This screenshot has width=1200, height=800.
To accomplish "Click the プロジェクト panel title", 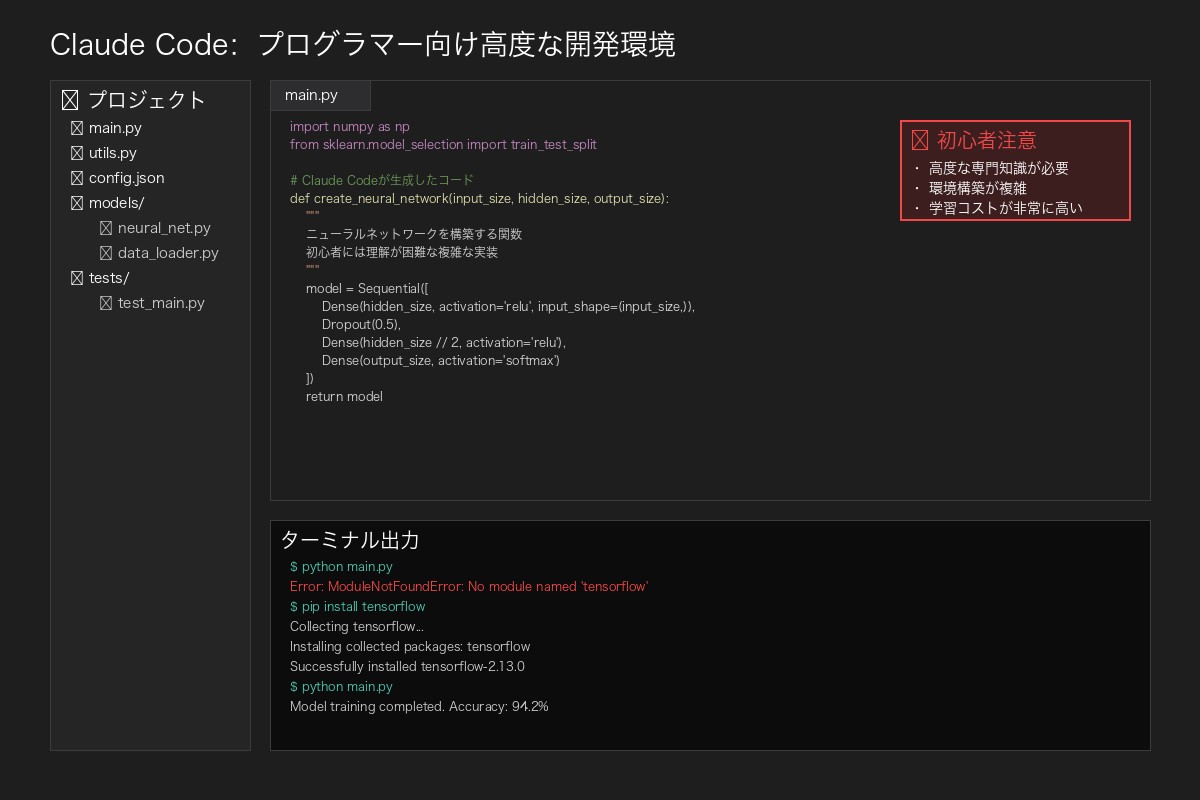I will 147,100.
